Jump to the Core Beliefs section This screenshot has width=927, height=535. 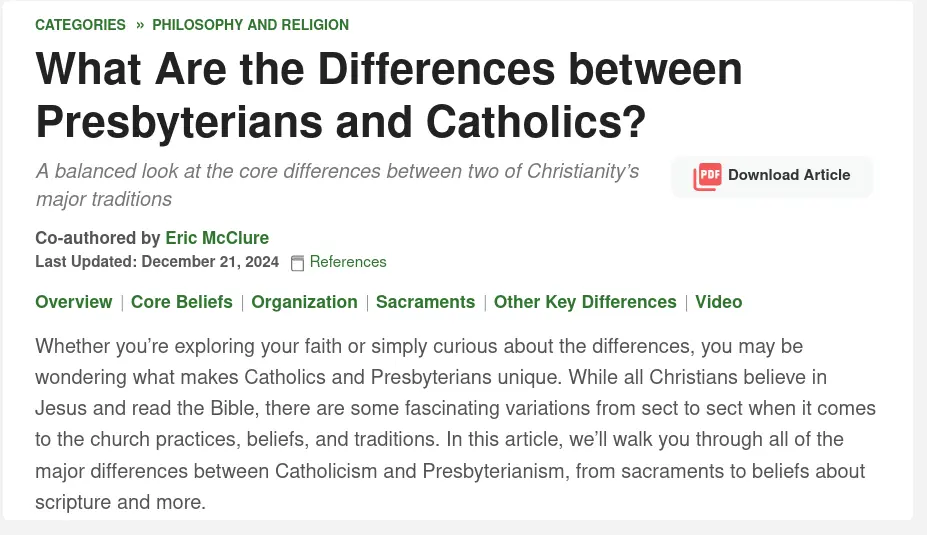(x=181, y=302)
